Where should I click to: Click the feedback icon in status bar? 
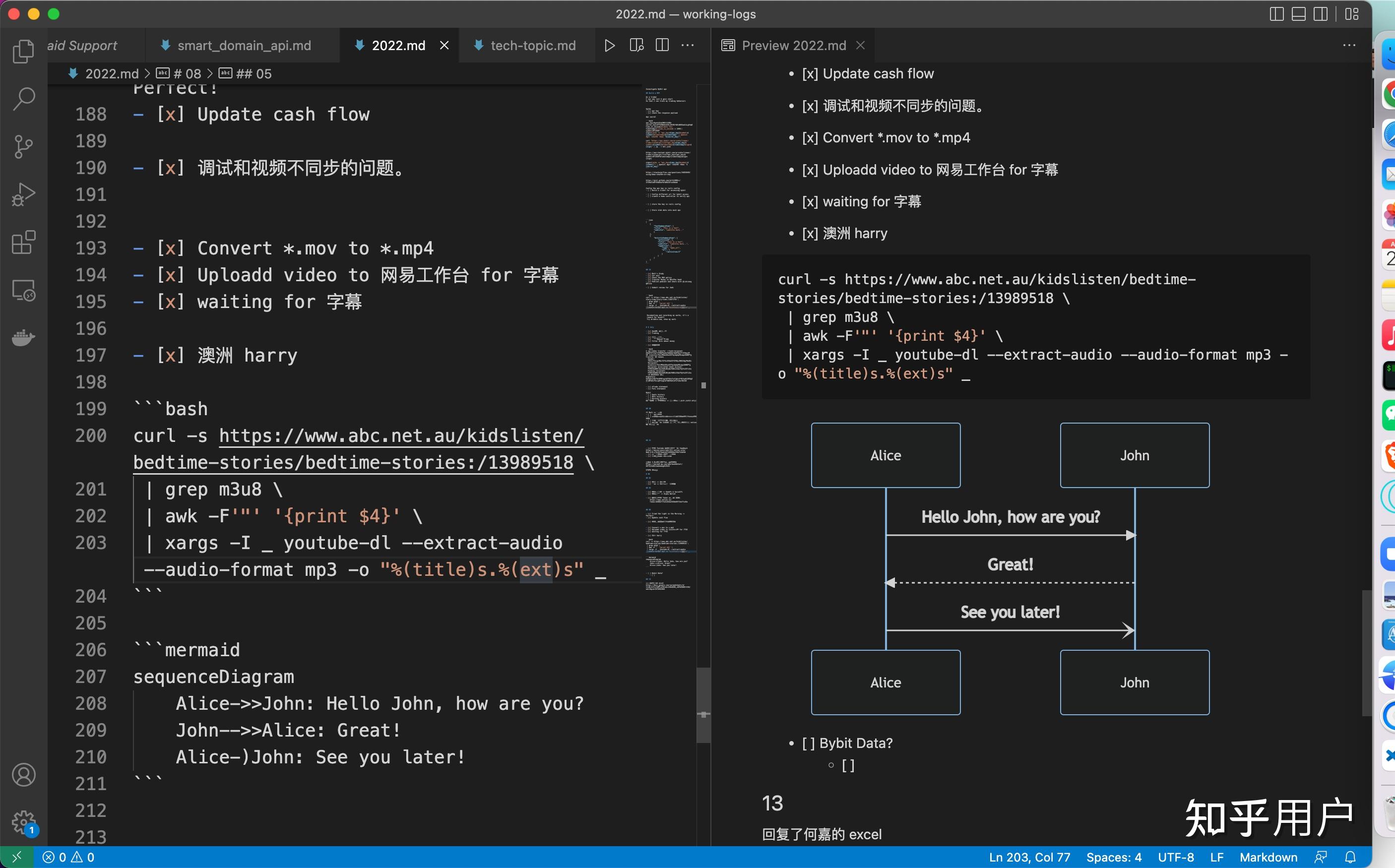[1321, 857]
